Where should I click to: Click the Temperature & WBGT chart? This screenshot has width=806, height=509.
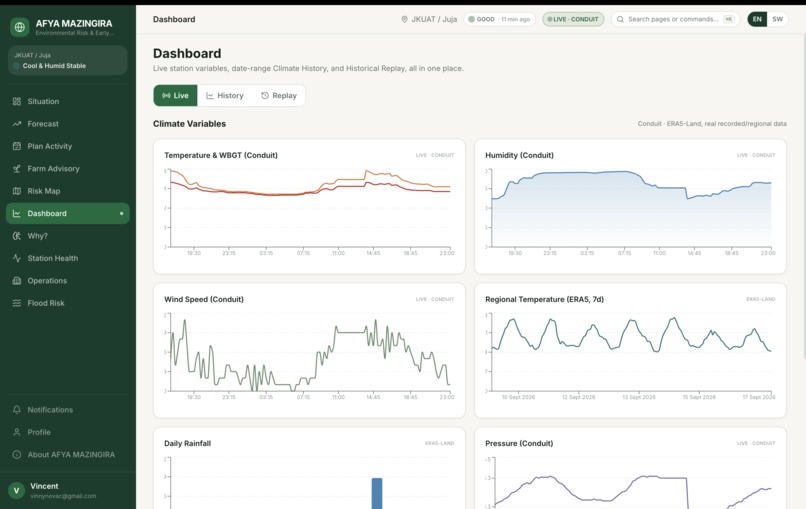(x=309, y=208)
